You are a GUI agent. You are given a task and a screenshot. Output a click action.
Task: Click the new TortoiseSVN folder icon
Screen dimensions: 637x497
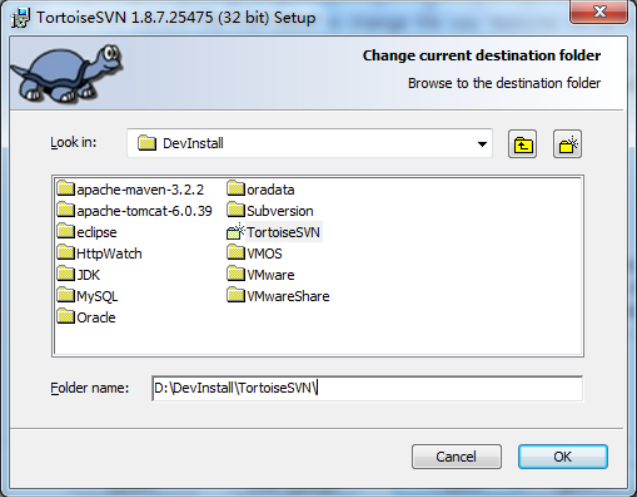[x=236, y=231]
